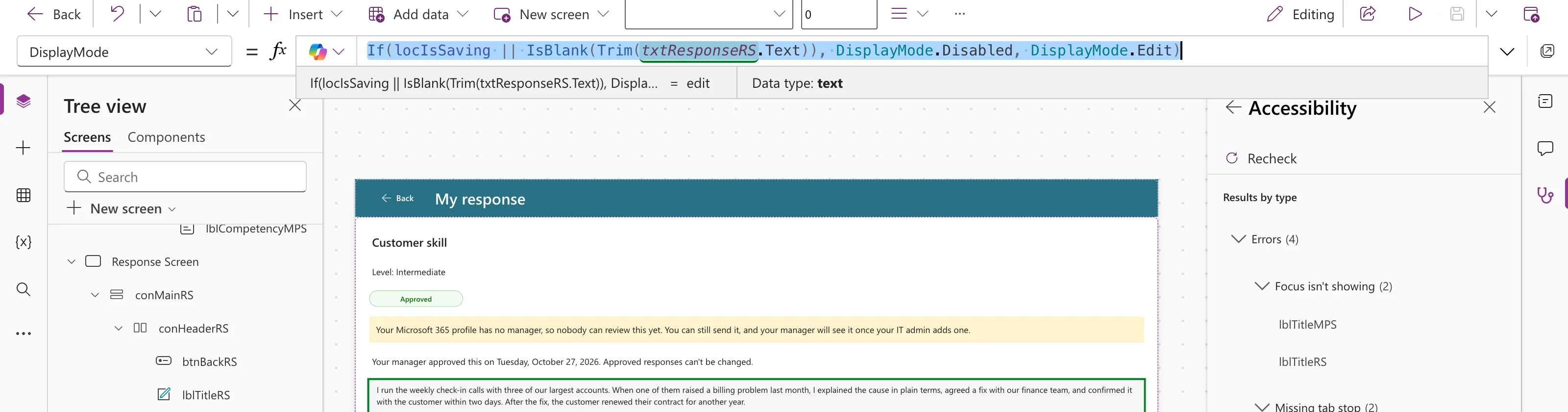Select the Screens tab
This screenshot has width=1568, height=412.
88,137
